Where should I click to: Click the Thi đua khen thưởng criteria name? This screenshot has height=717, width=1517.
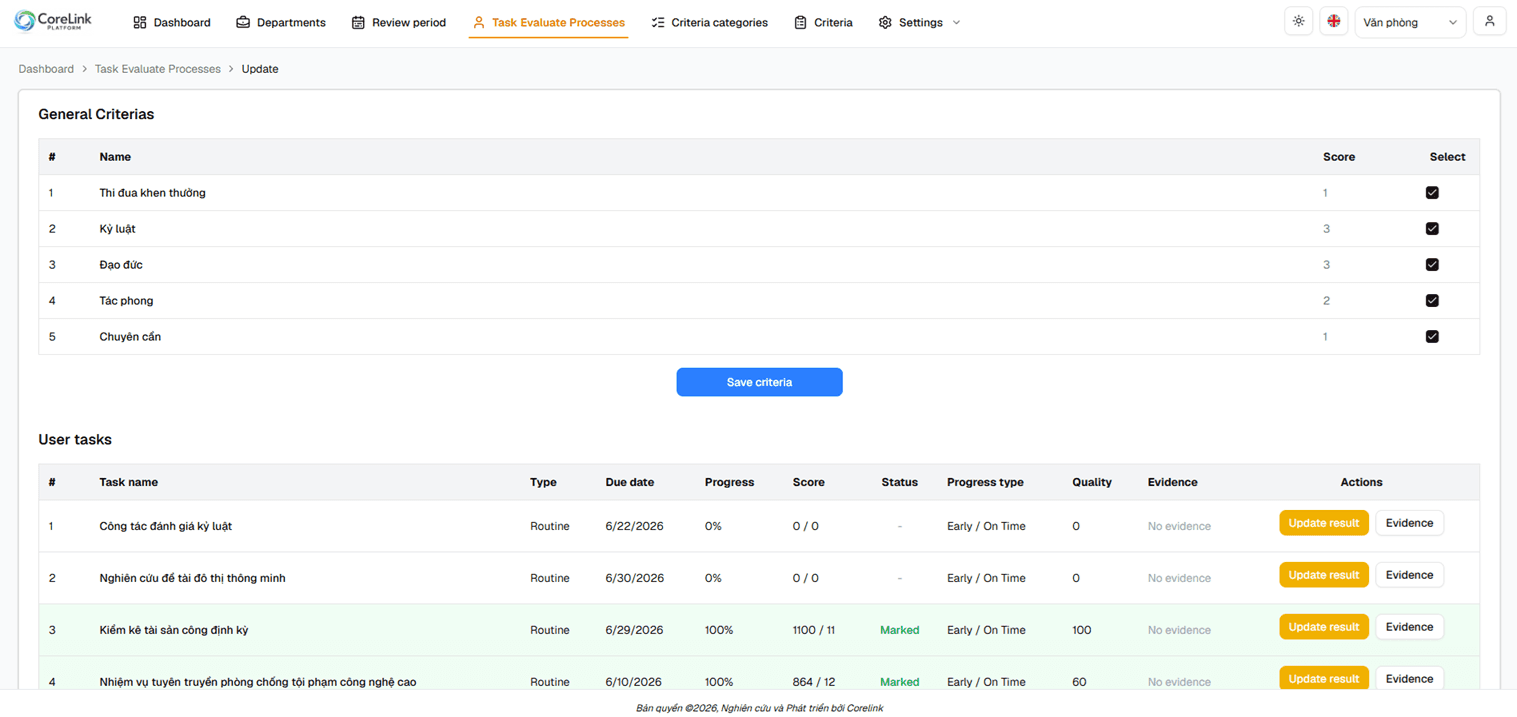153,193
